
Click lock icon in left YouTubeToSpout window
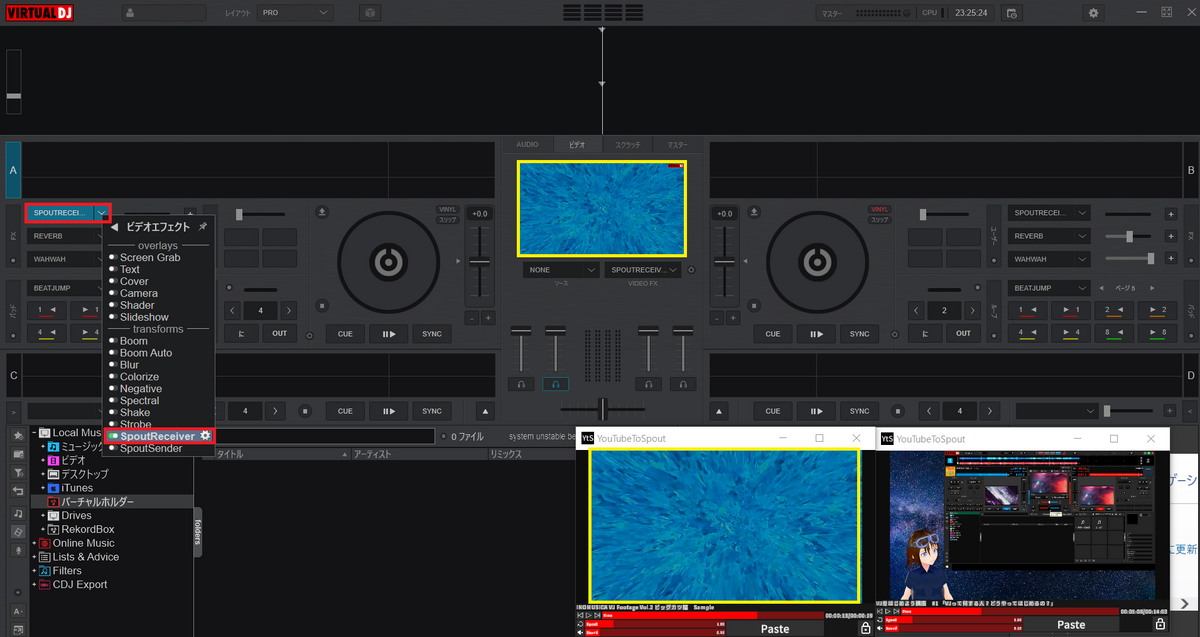[864, 628]
